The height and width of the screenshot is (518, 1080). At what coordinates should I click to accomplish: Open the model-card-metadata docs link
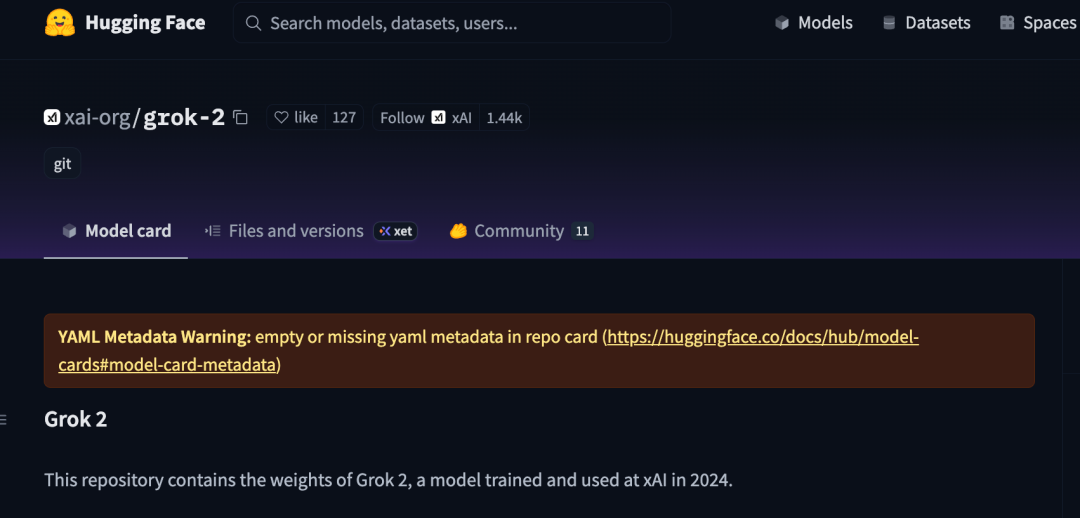point(488,351)
